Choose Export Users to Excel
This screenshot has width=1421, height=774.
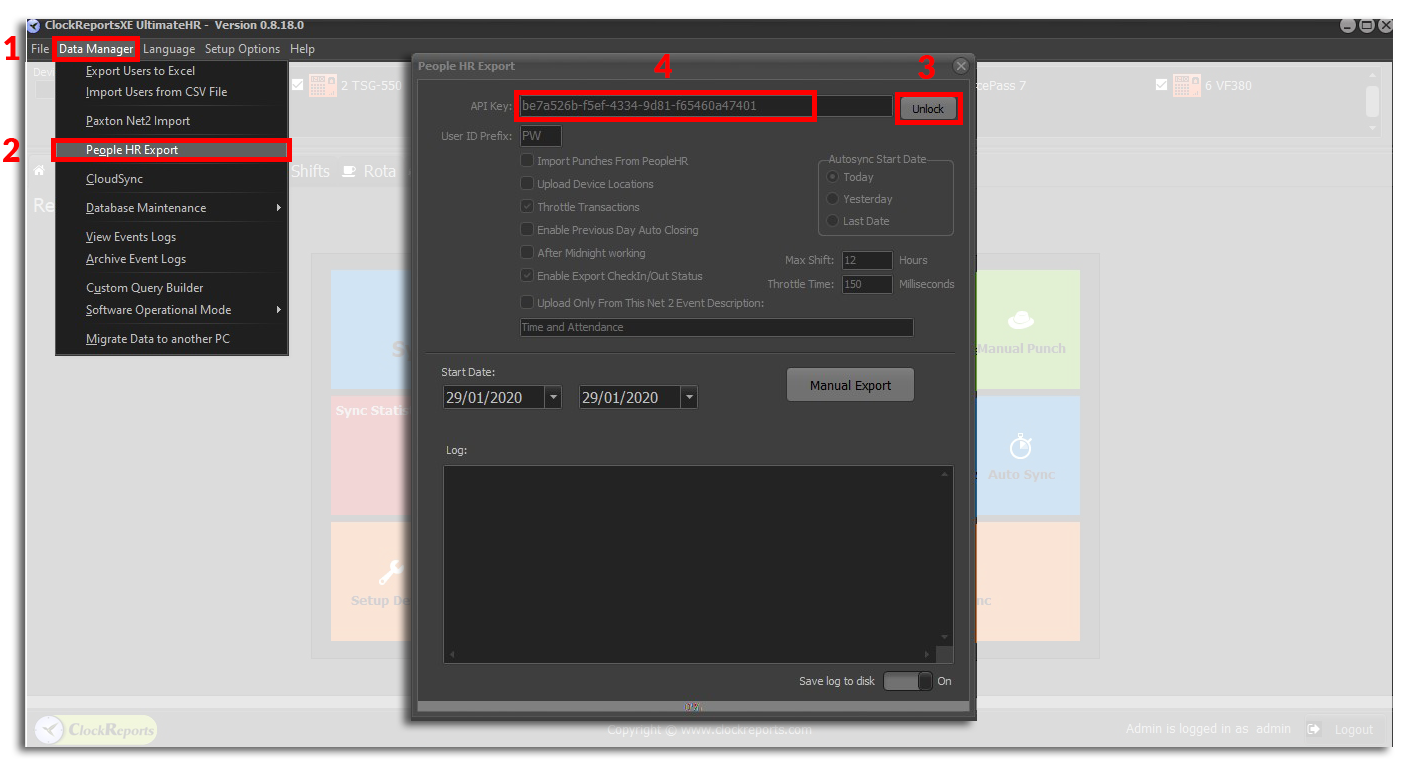172,71
